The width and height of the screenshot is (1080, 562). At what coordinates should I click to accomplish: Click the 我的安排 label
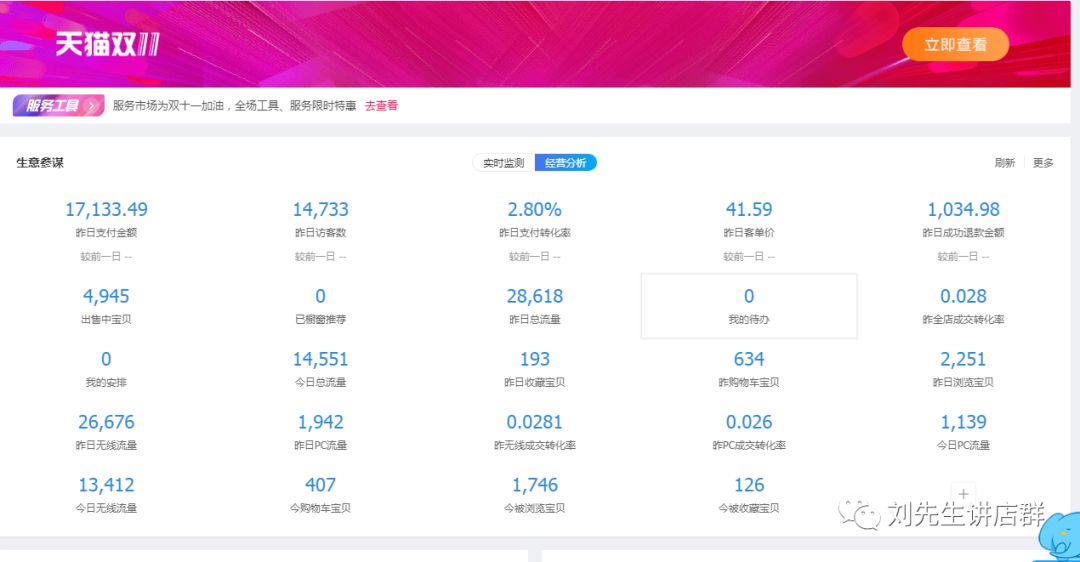pos(106,382)
